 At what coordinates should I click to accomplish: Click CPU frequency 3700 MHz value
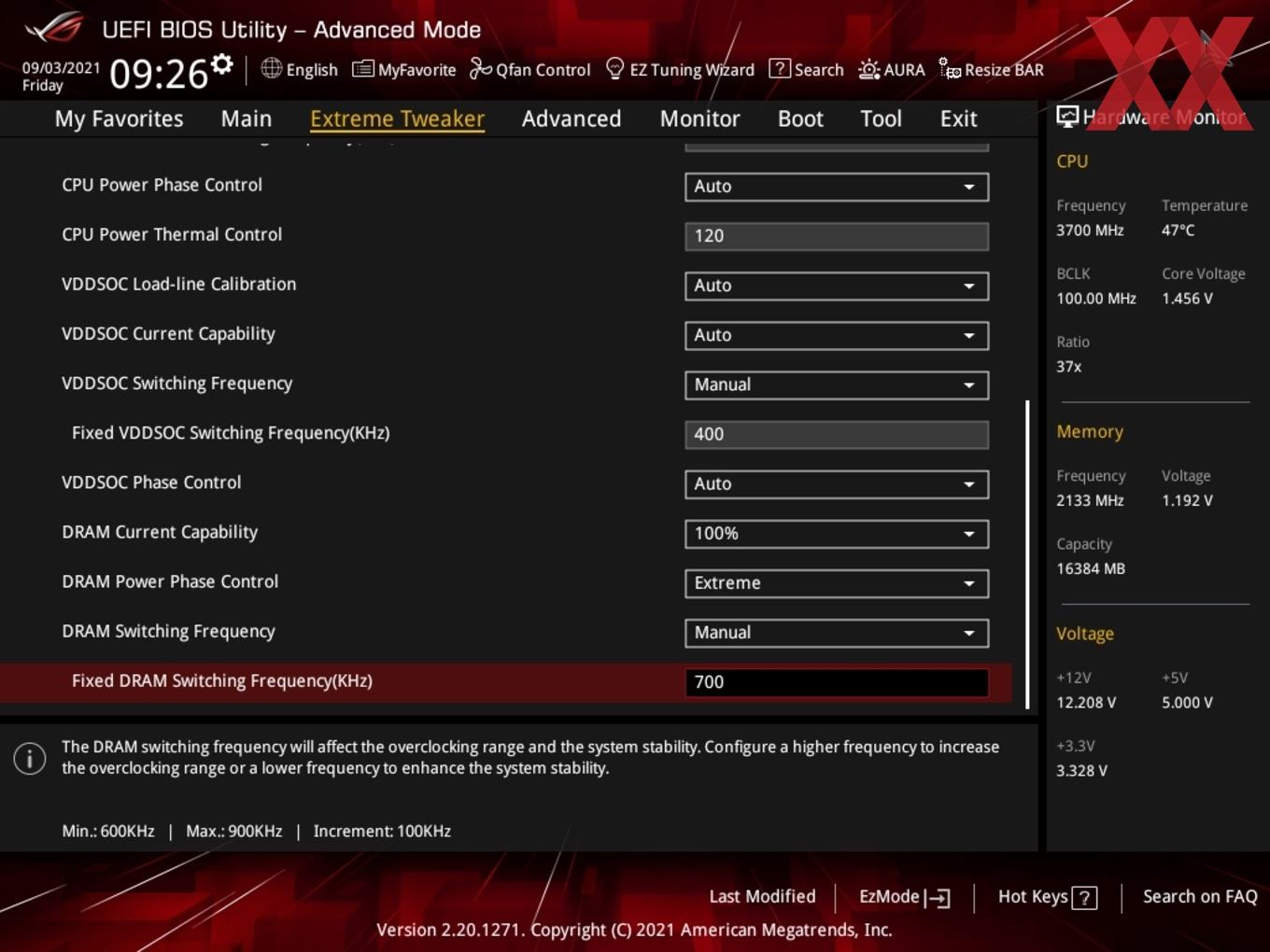[1090, 230]
